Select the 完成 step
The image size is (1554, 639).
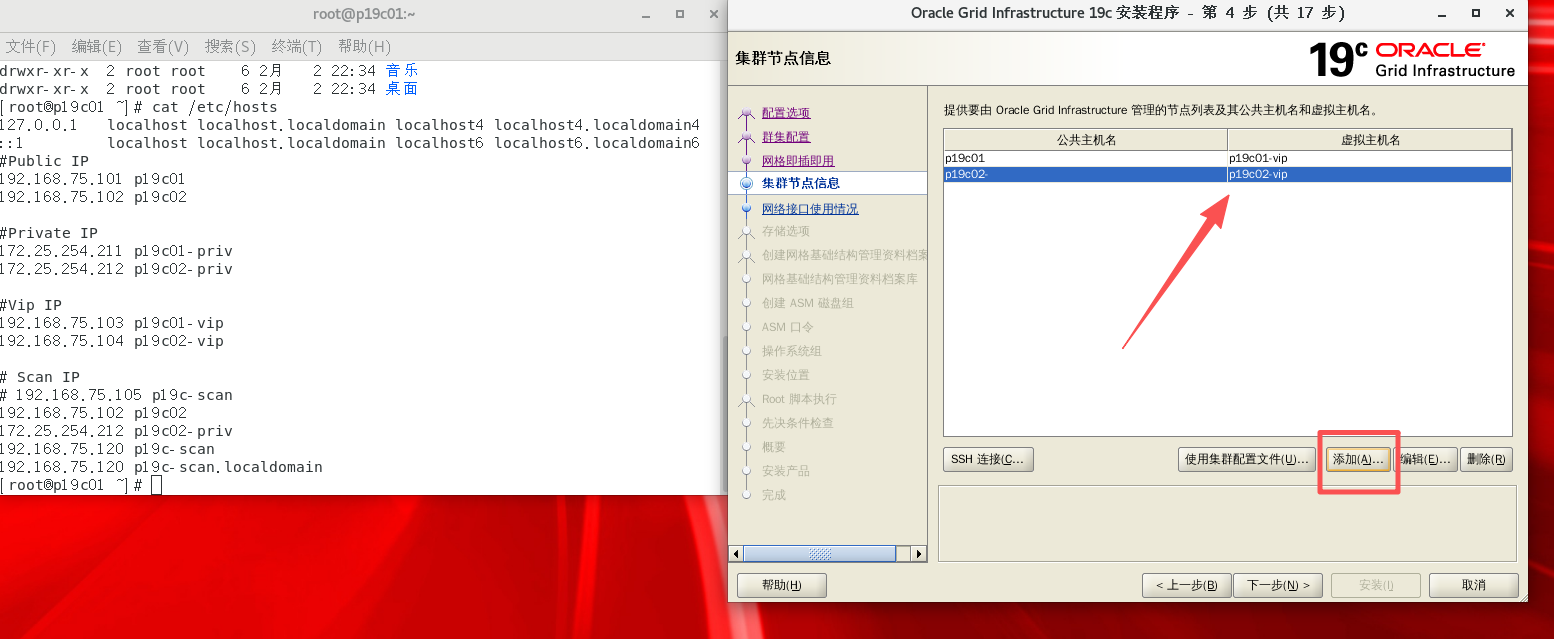pos(774,495)
